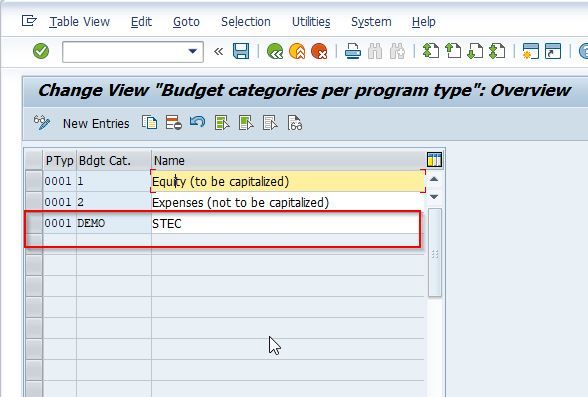The height and width of the screenshot is (397, 588).
Task: Click the select-all corner cell of table
Action: [34, 160]
